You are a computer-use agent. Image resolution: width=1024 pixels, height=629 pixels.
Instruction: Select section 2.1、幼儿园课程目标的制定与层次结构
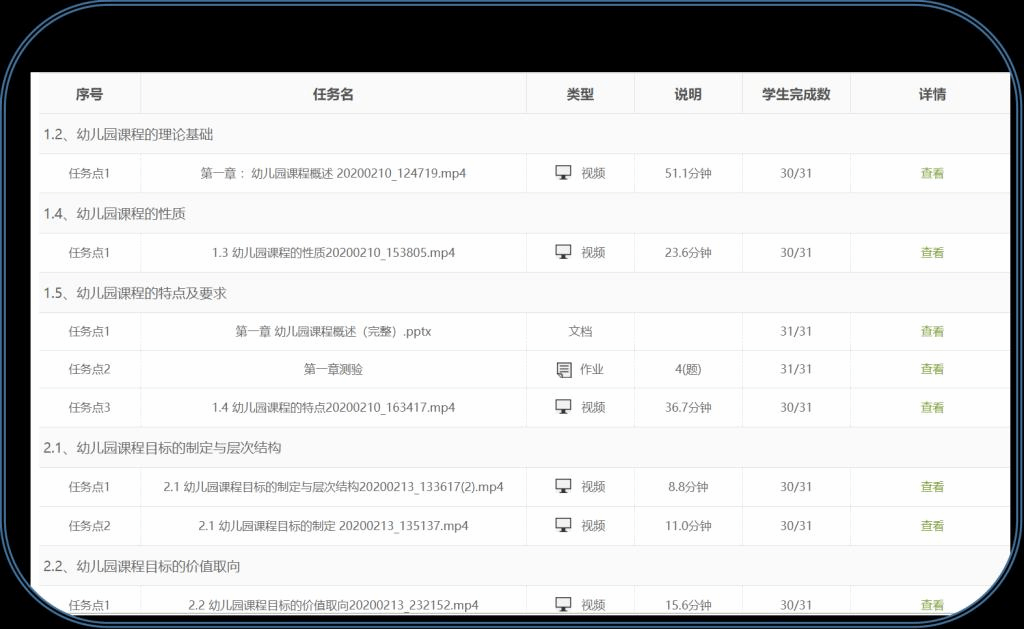[162, 447]
